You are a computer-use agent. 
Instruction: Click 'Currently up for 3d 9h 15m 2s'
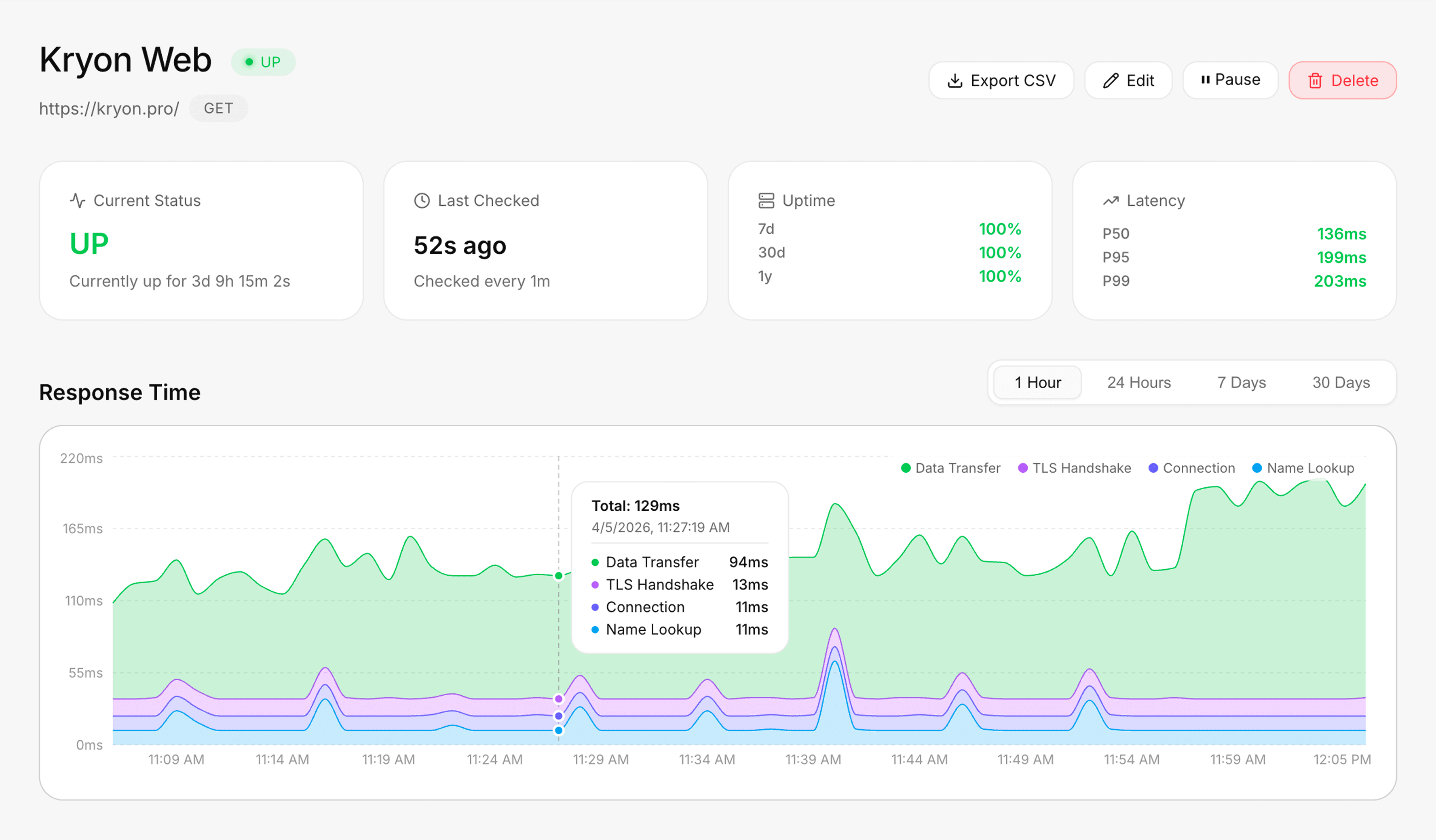point(179,281)
